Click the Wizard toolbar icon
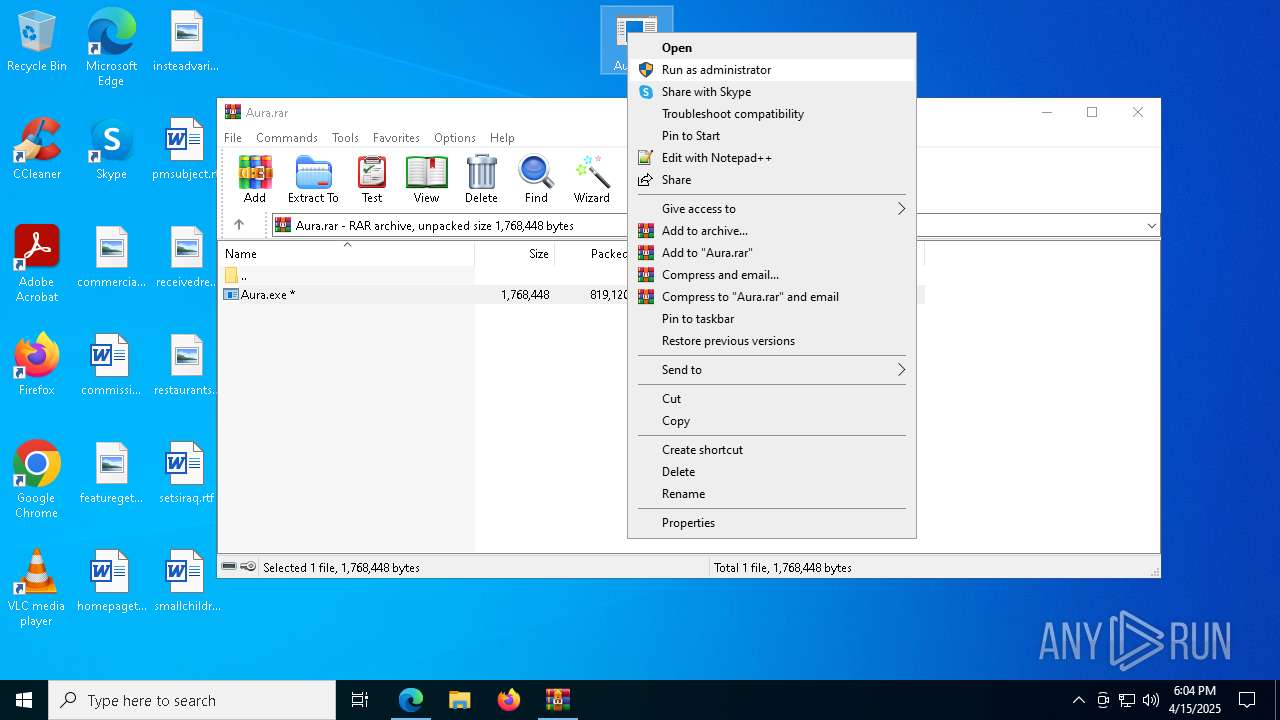Screen dimensions: 1280x720 [592, 180]
